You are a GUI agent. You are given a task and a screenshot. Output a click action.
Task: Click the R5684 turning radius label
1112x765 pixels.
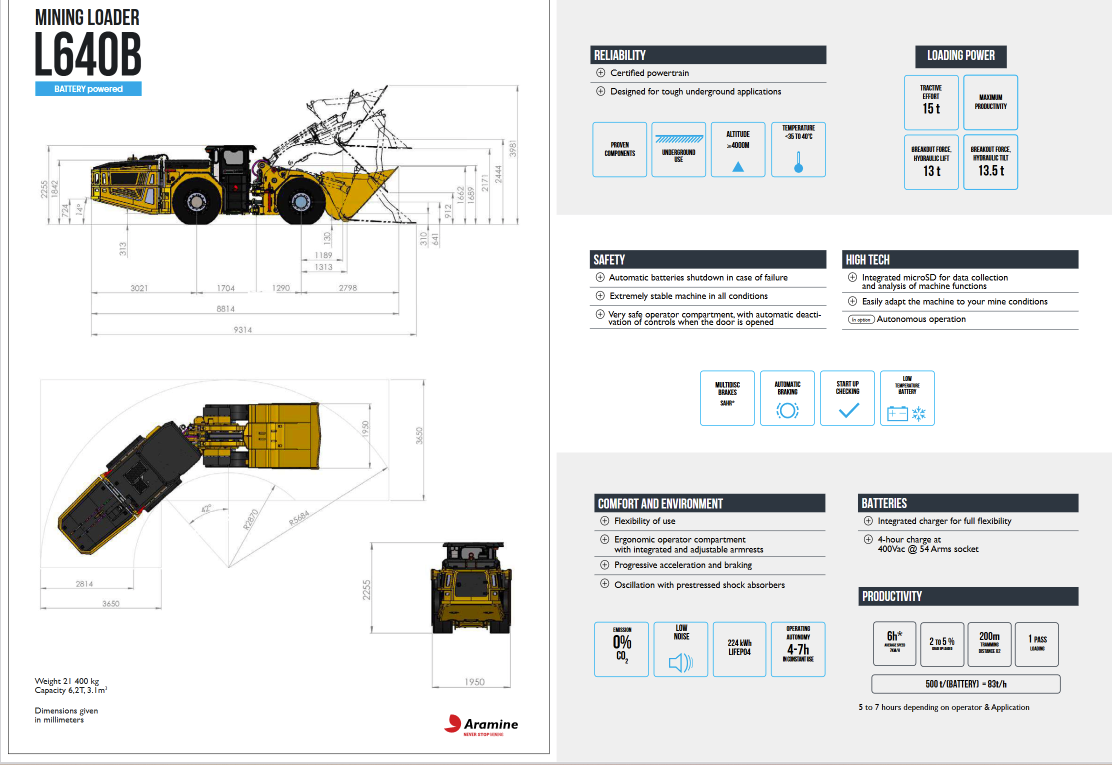point(299,518)
